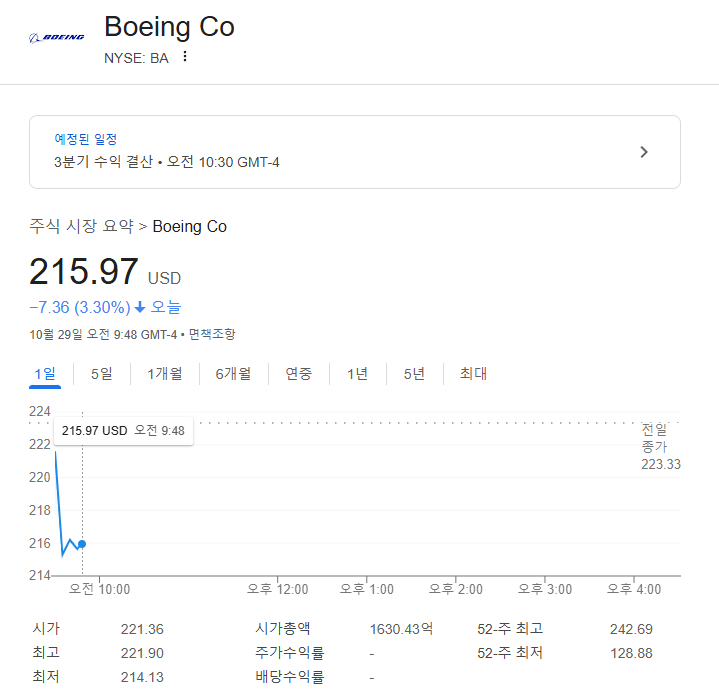This screenshot has width=719, height=694.
Task: Click the 52-주 최고 value 242.69
Action: (631, 629)
